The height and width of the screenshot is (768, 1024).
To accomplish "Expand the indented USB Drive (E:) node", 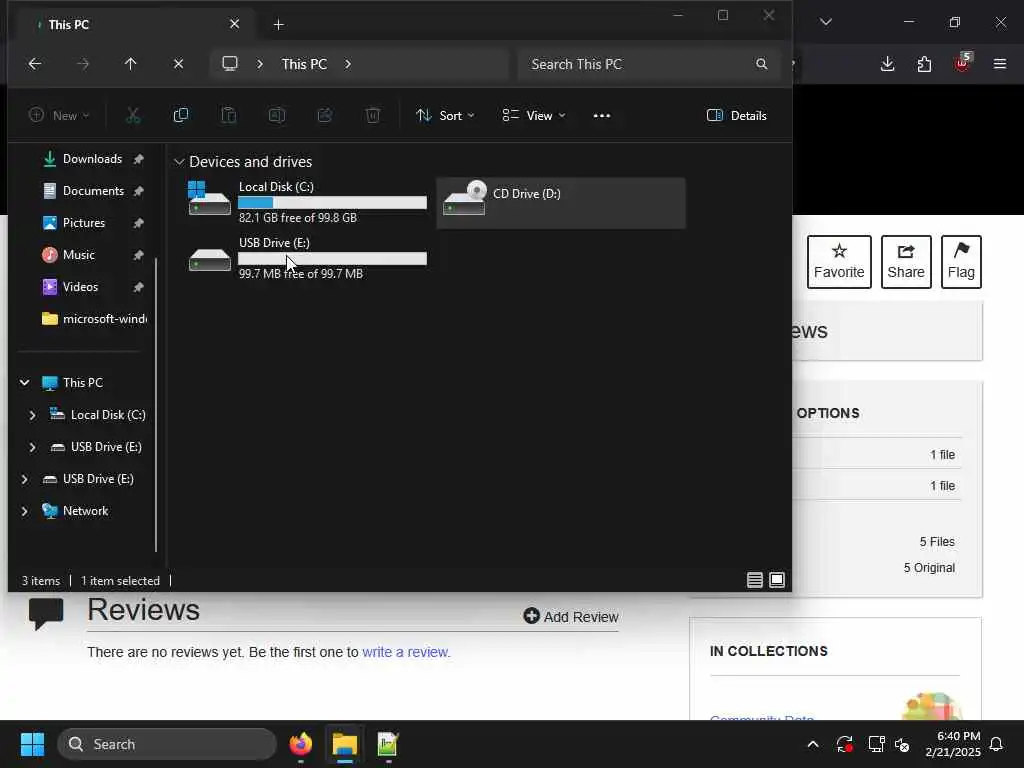I will [32, 447].
